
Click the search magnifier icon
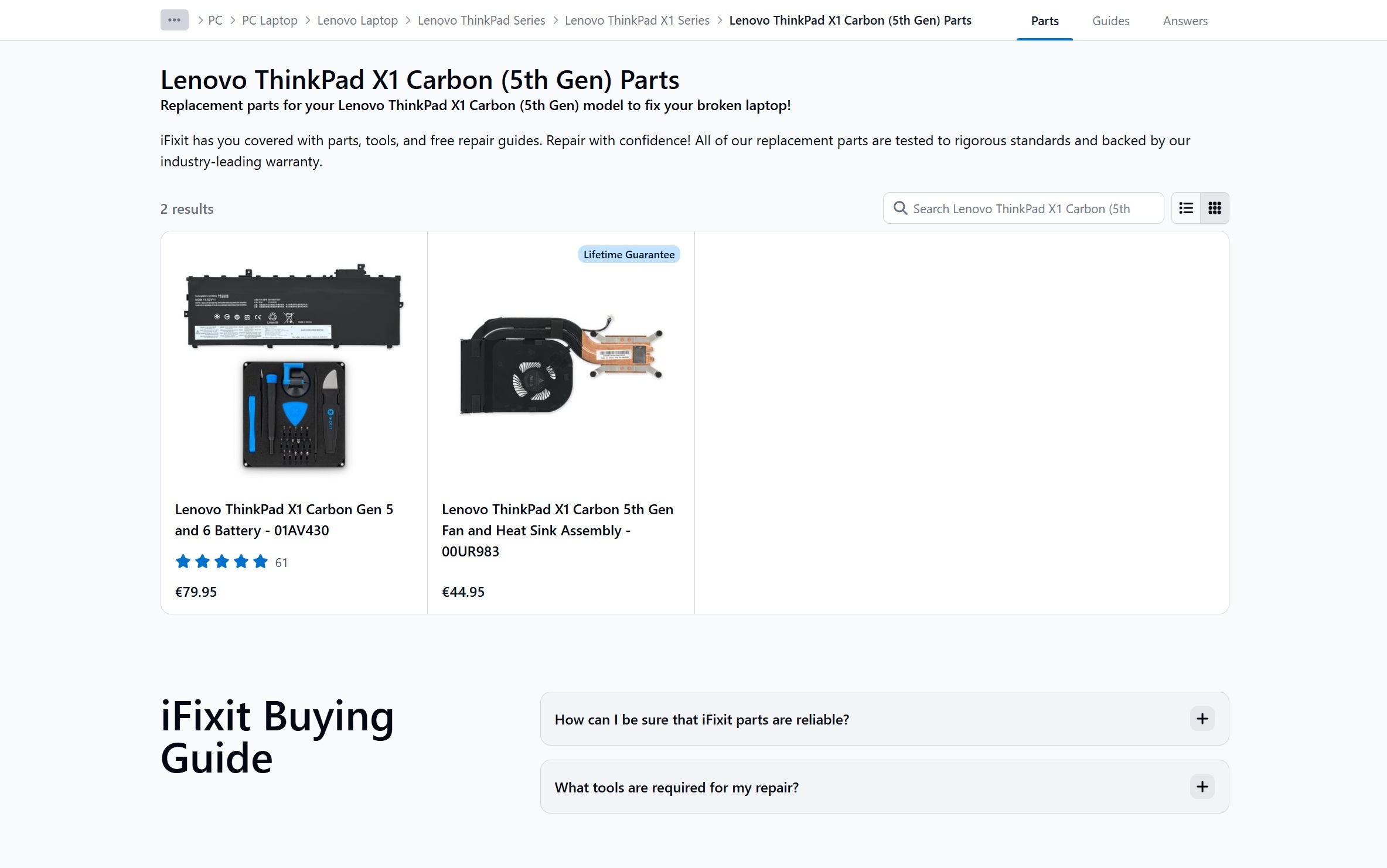(899, 208)
